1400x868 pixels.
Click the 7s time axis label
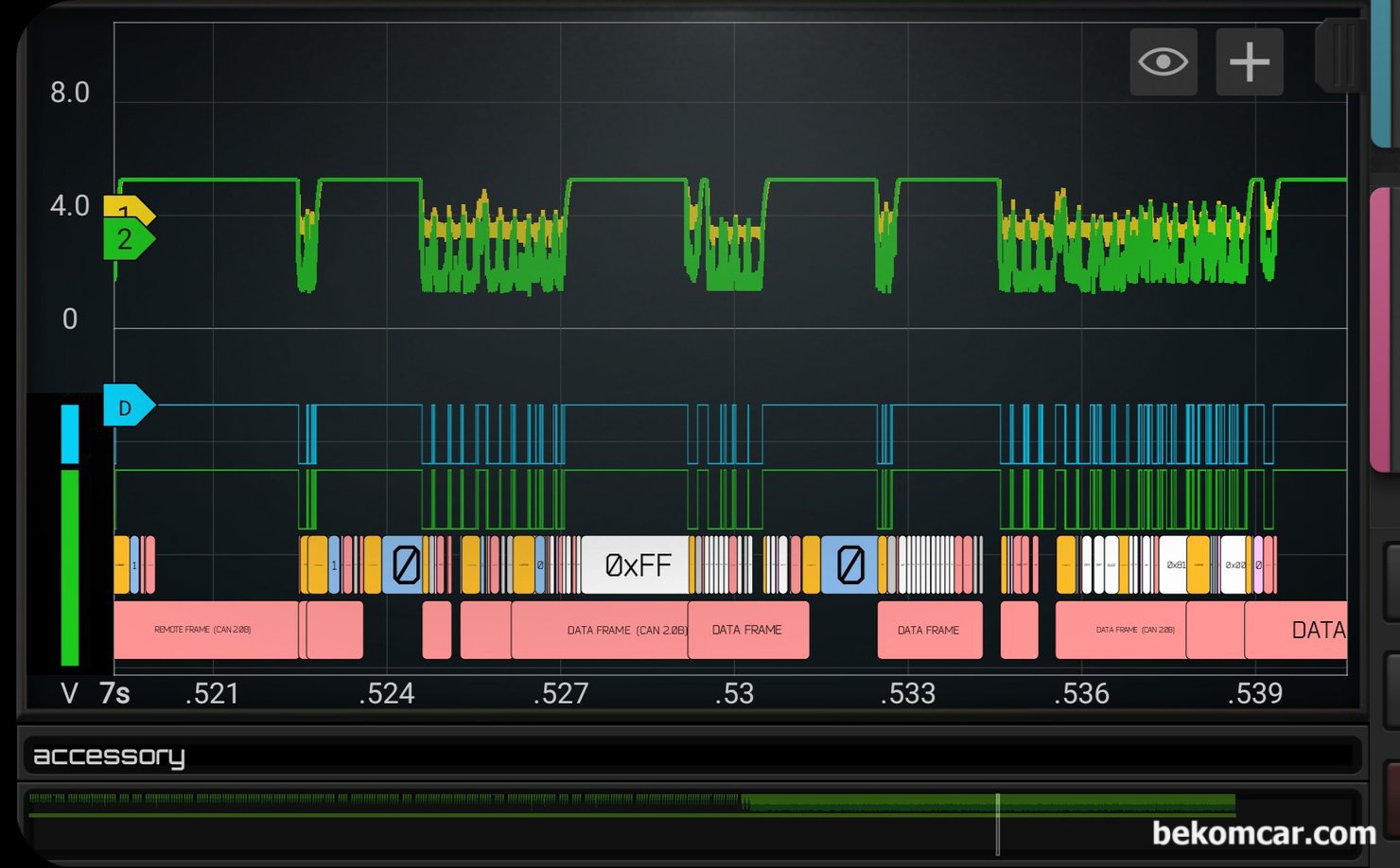114,694
